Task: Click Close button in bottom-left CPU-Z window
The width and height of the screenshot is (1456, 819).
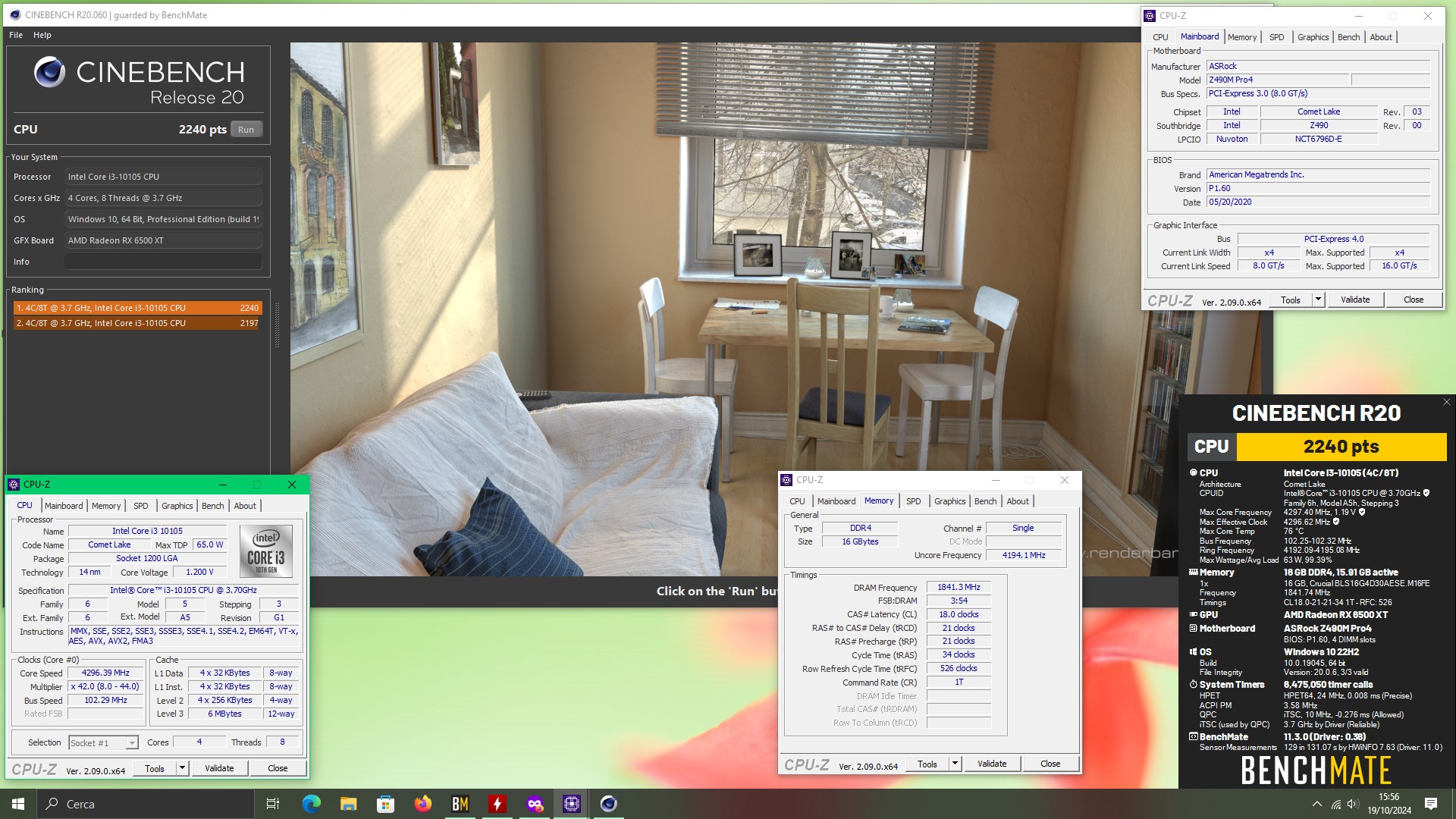Action: pos(278,768)
